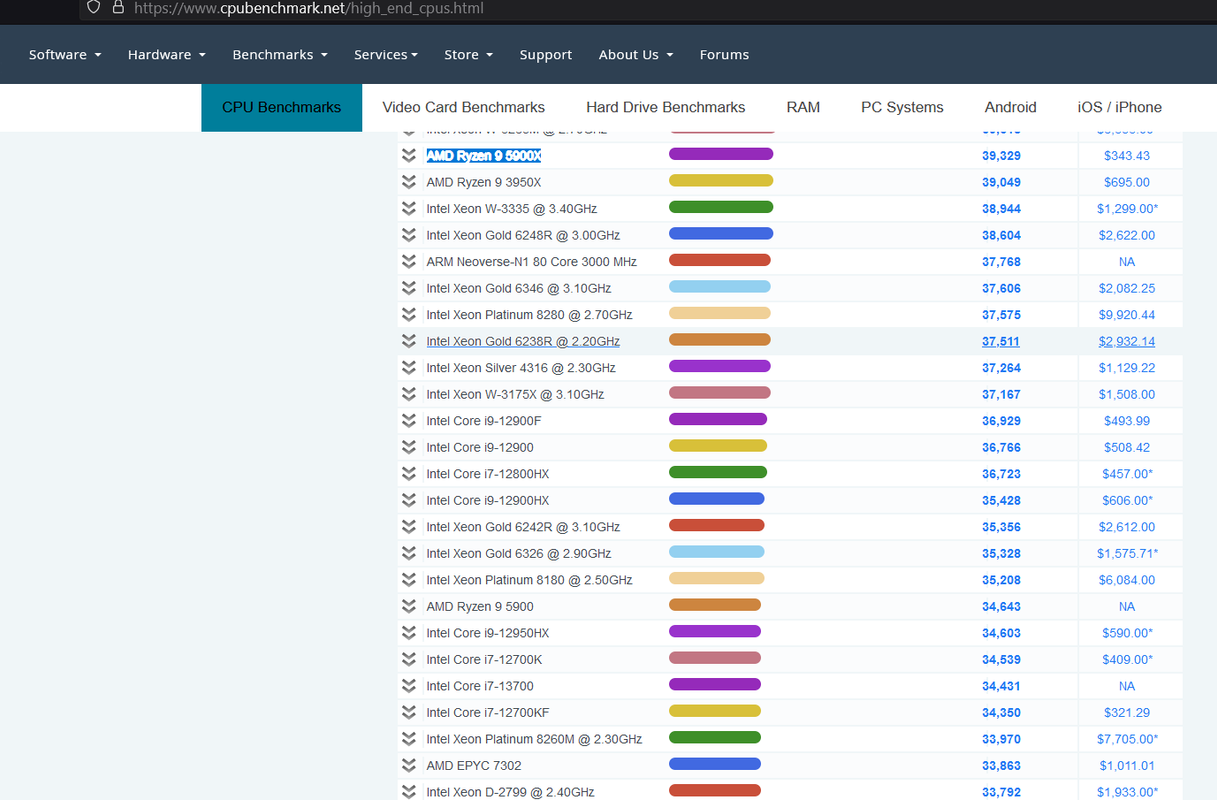Expand chevron beside Intel Xeon W-3335
1217x800 pixels.
pos(408,209)
